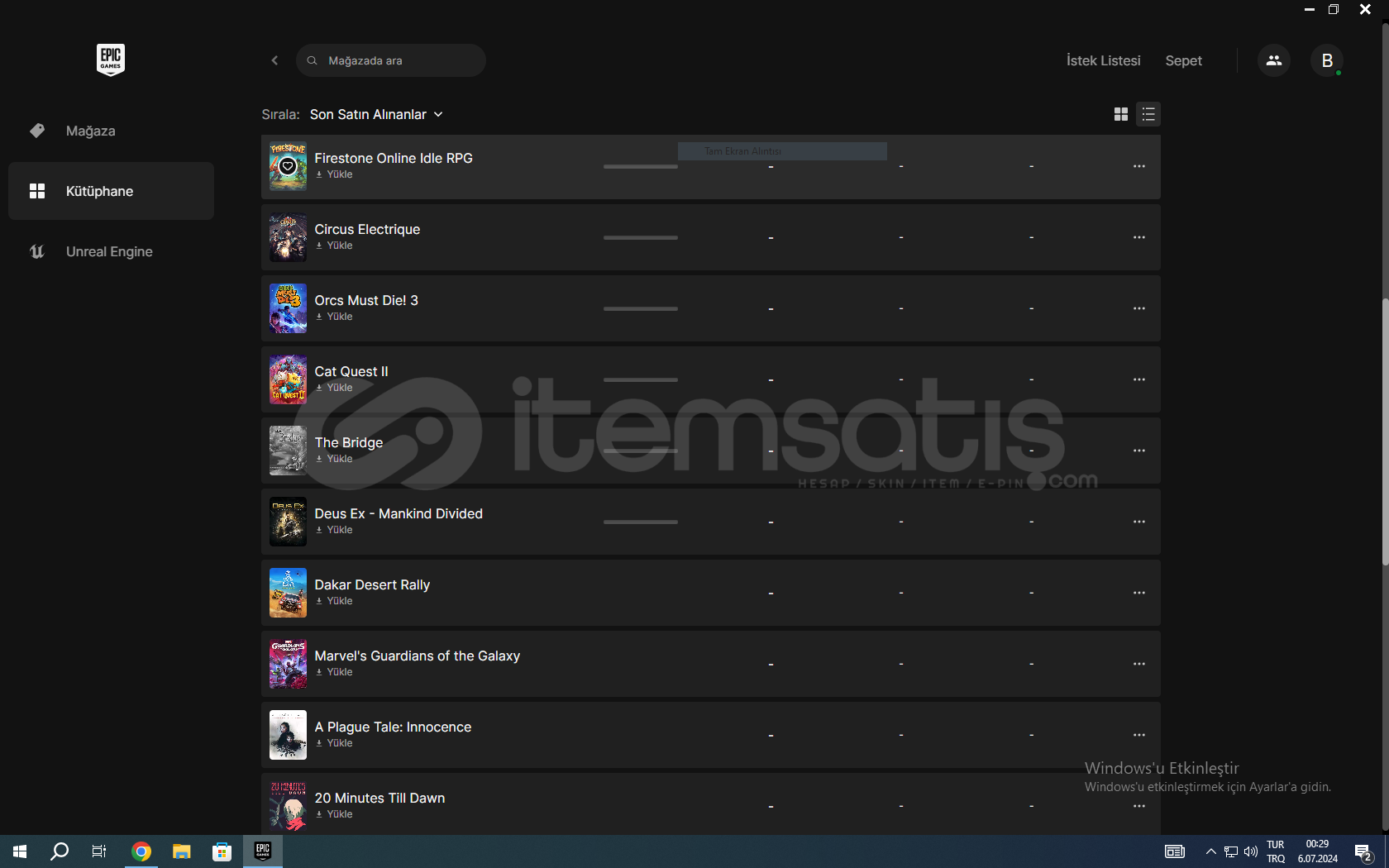Click the 20 Minutes Till Dawn title text
Image resolution: width=1389 pixels, height=868 pixels.
click(x=379, y=798)
